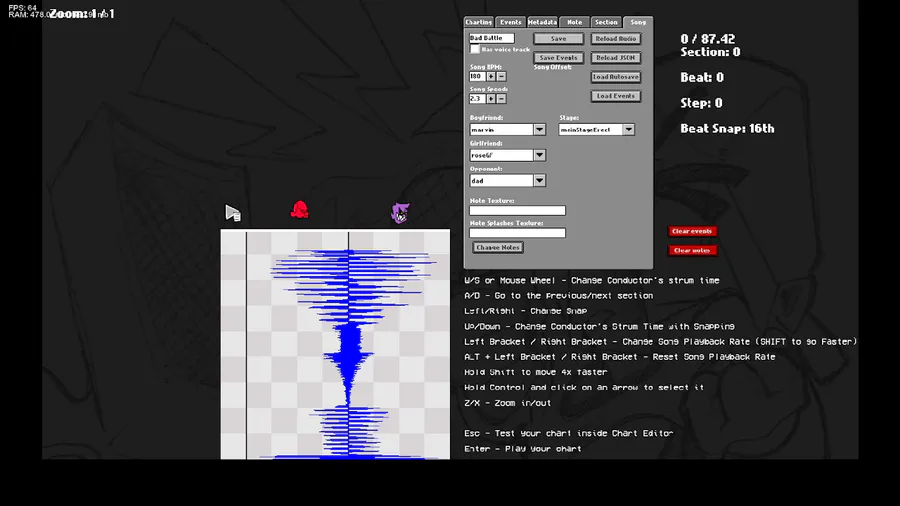Click the 'Esc - Test your chart' hint line
The height and width of the screenshot is (506, 900).
pyautogui.click(x=569, y=433)
